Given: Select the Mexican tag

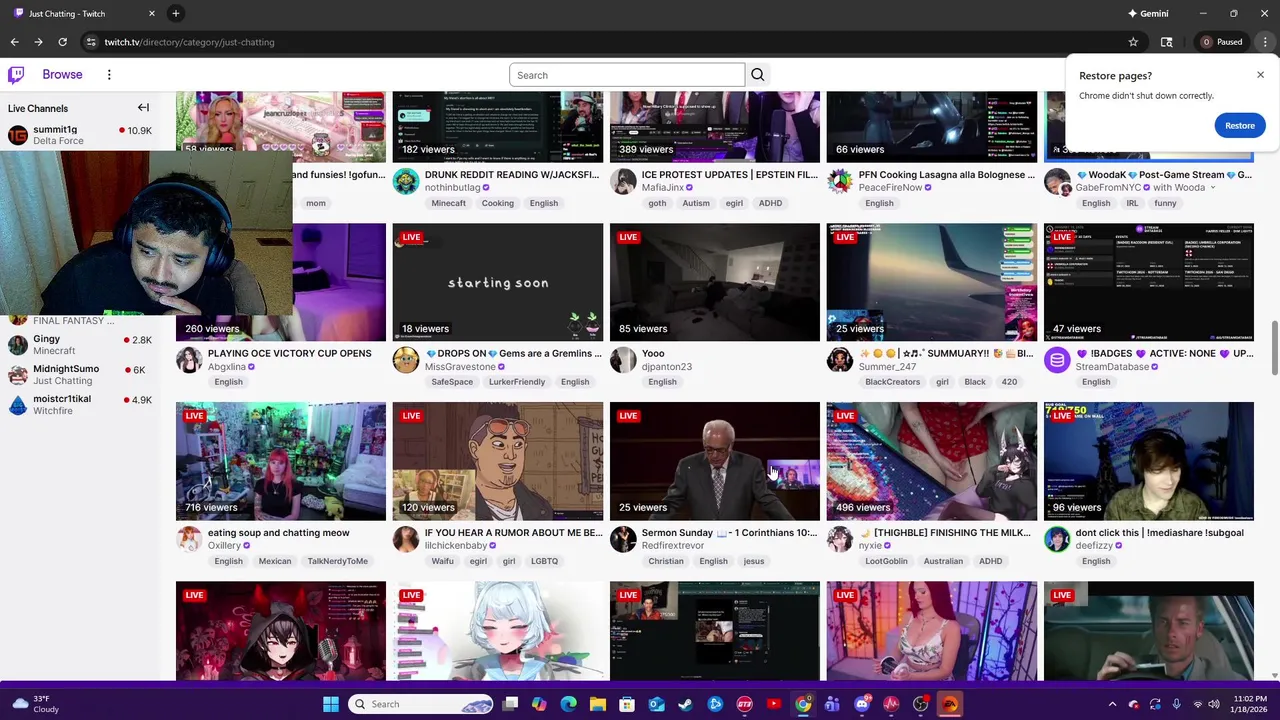Looking at the screenshot, I should point(274,561).
